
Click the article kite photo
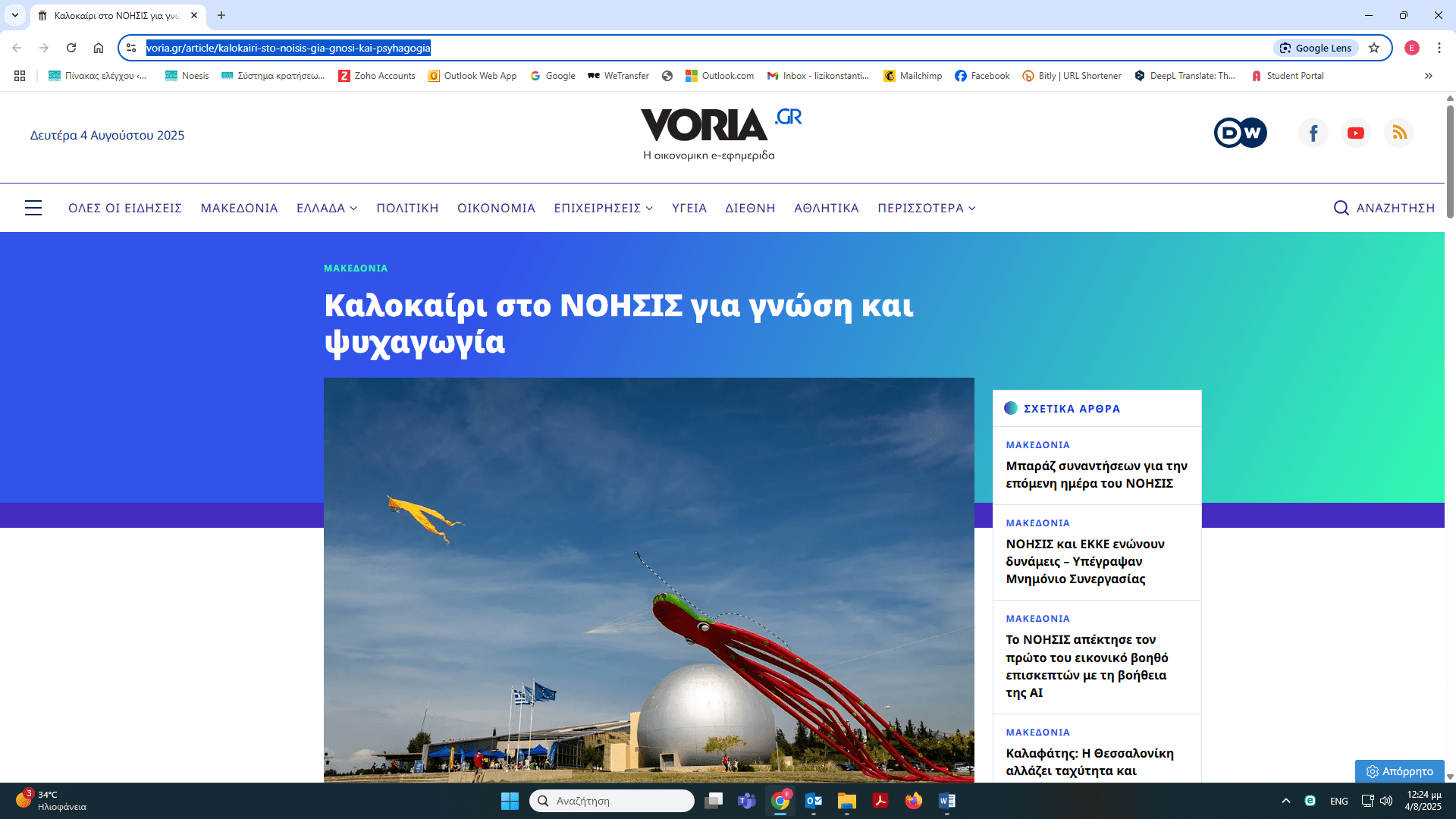648,580
